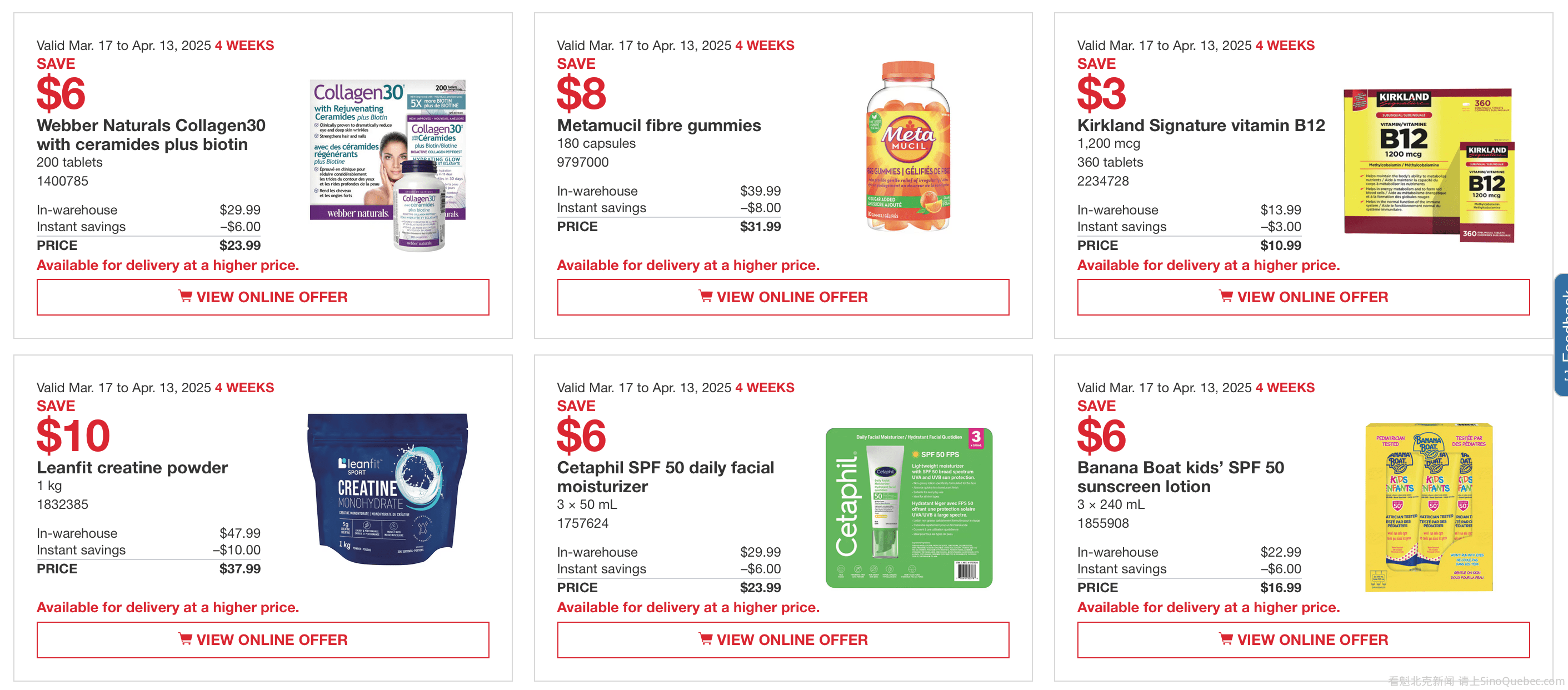The height and width of the screenshot is (690, 1568).
Task: View online offer for Banana Boat sunscreen
Action: click(x=1303, y=639)
